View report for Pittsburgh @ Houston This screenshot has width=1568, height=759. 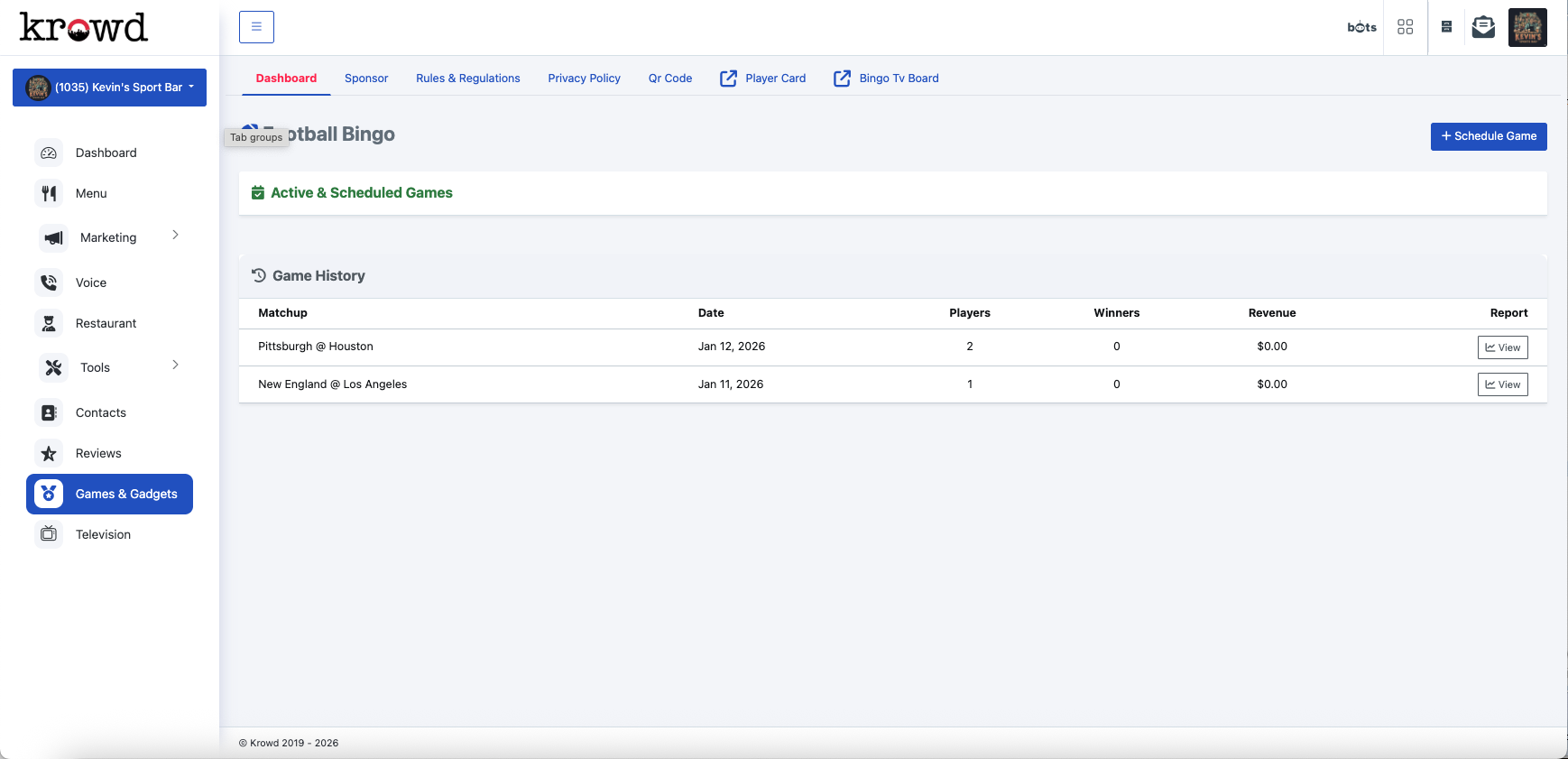click(1502, 347)
